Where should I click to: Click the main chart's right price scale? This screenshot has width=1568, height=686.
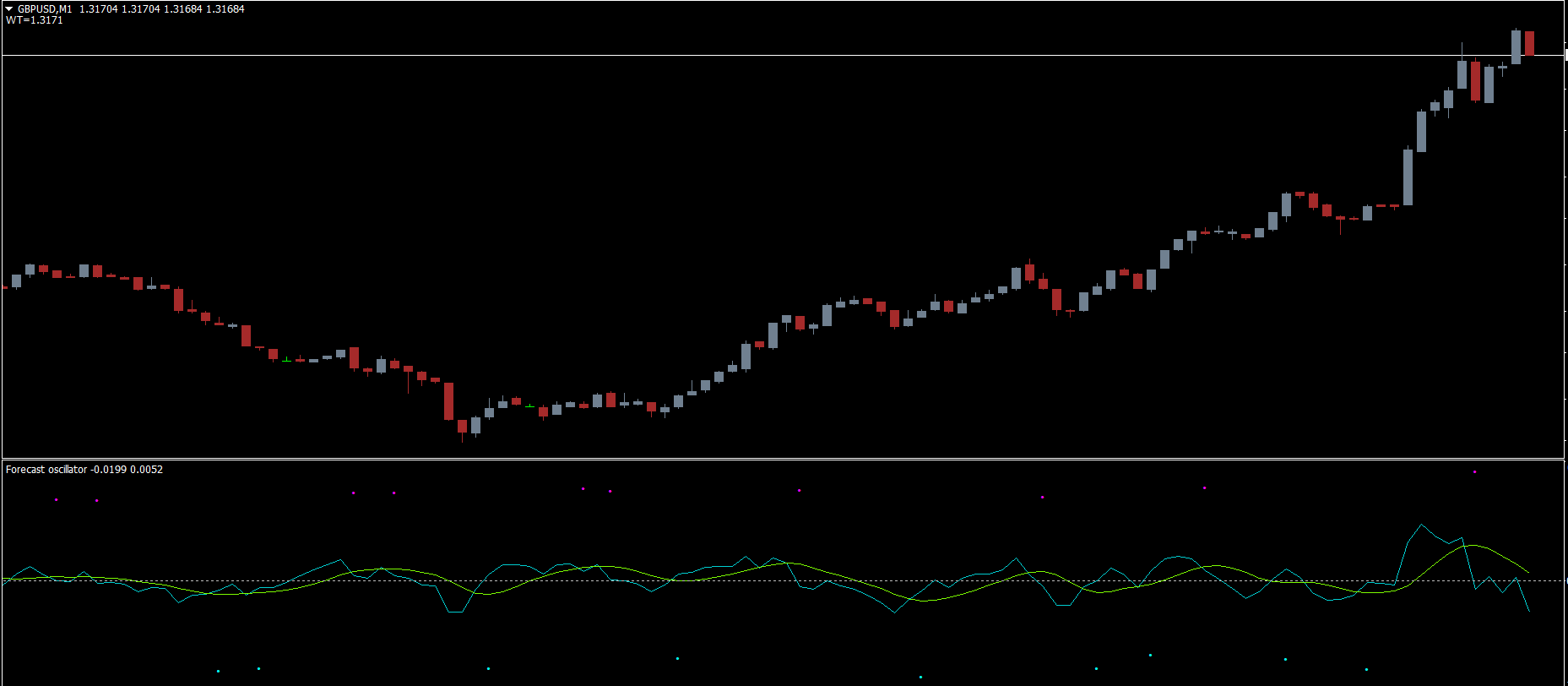tap(1565, 253)
